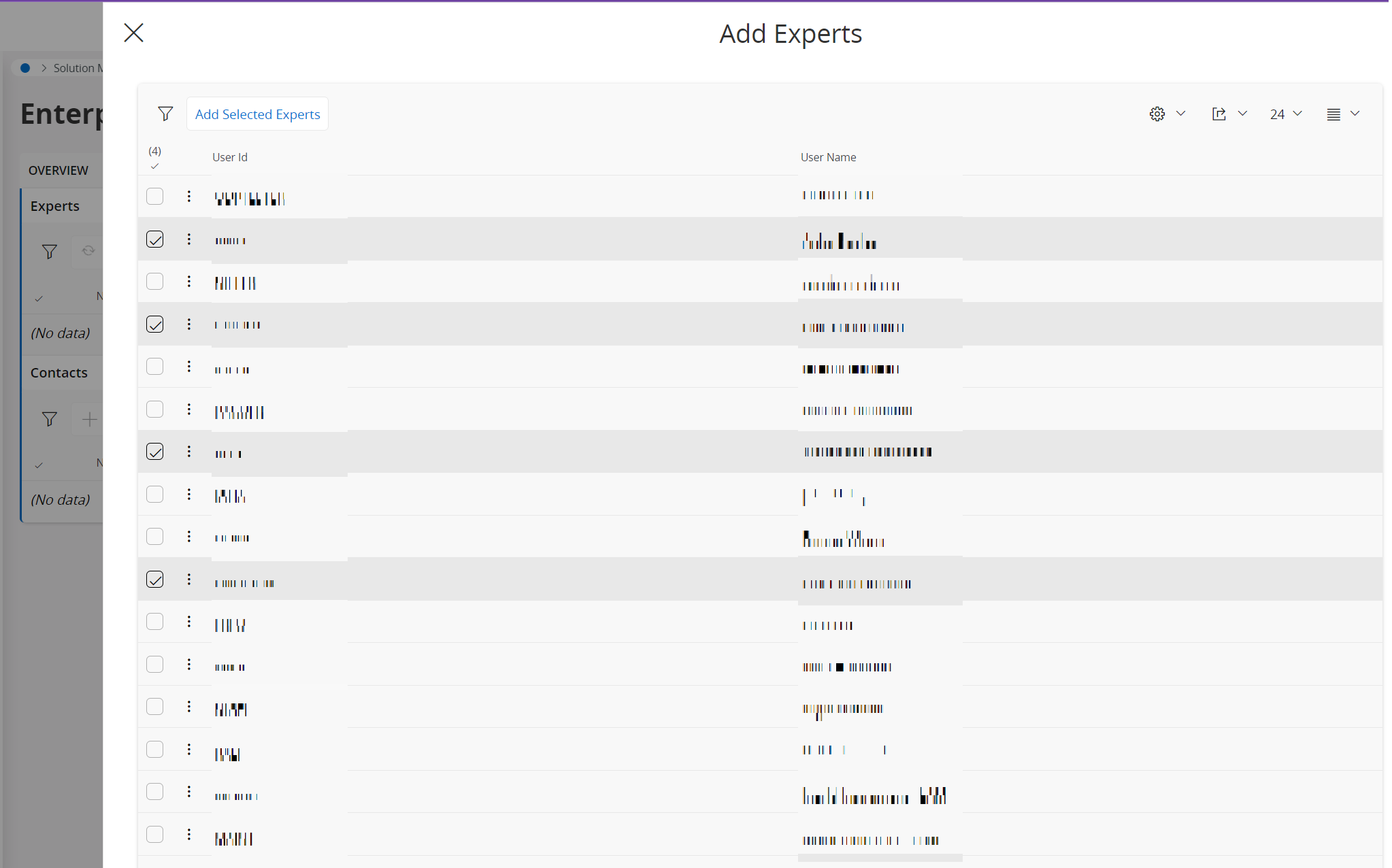Viewport: 1392px width, 868px height.
Task: Toggle the select-all checkmark under (4)
Action: coord(154,165)
